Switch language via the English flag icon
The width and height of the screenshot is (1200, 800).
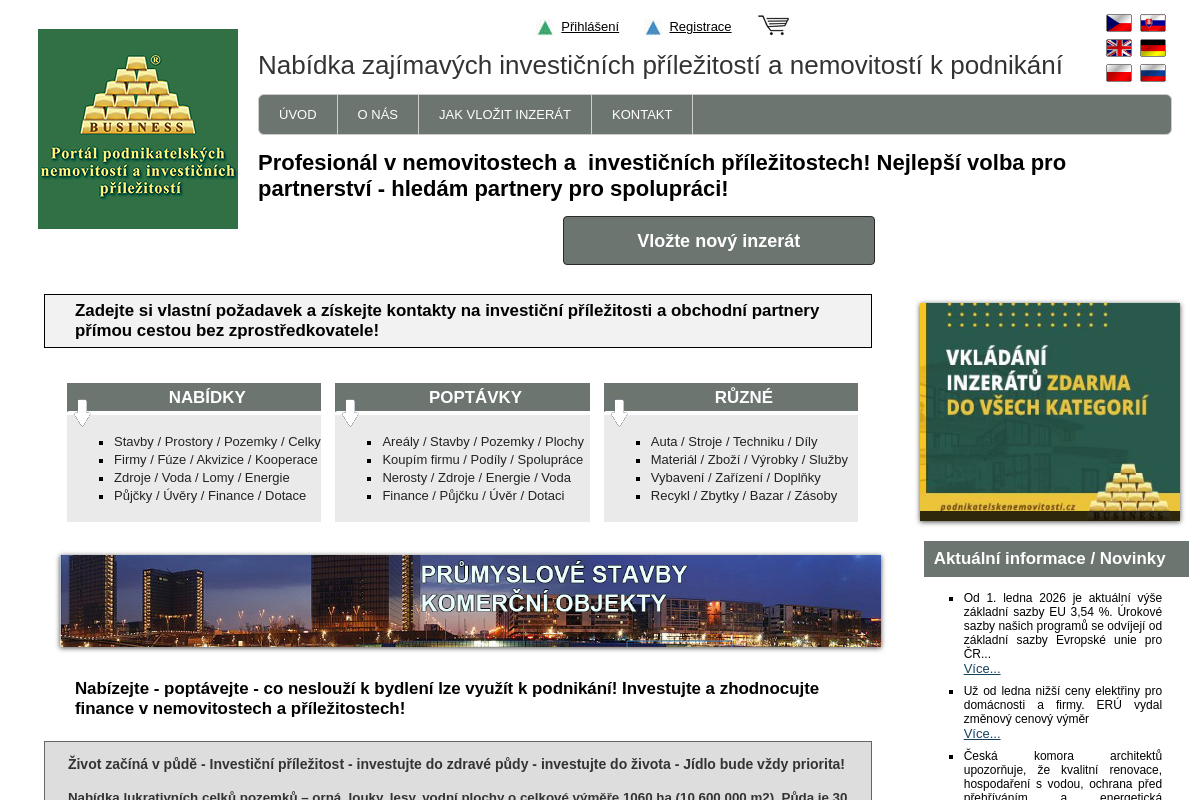[x=1119, y=47]
